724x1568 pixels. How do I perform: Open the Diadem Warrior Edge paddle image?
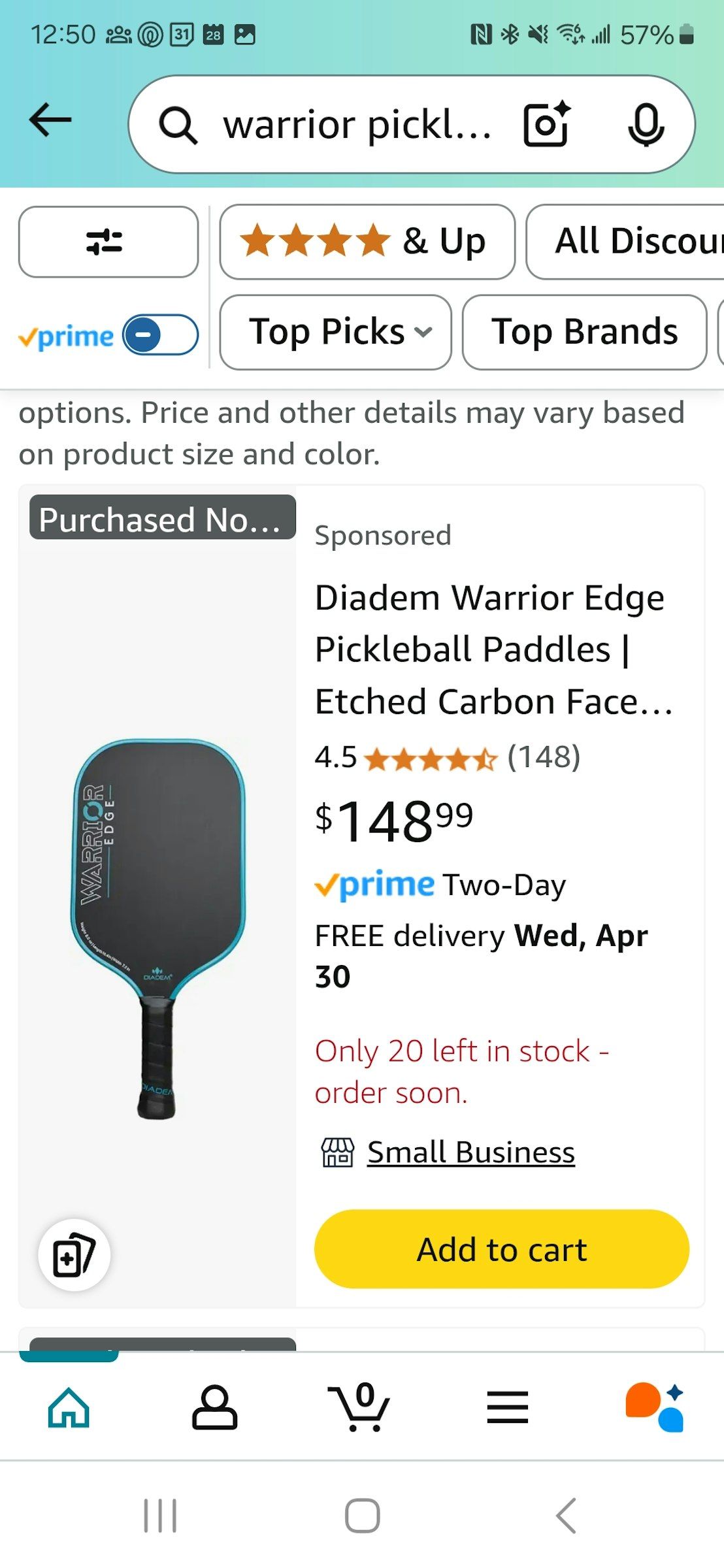[157, 928]
